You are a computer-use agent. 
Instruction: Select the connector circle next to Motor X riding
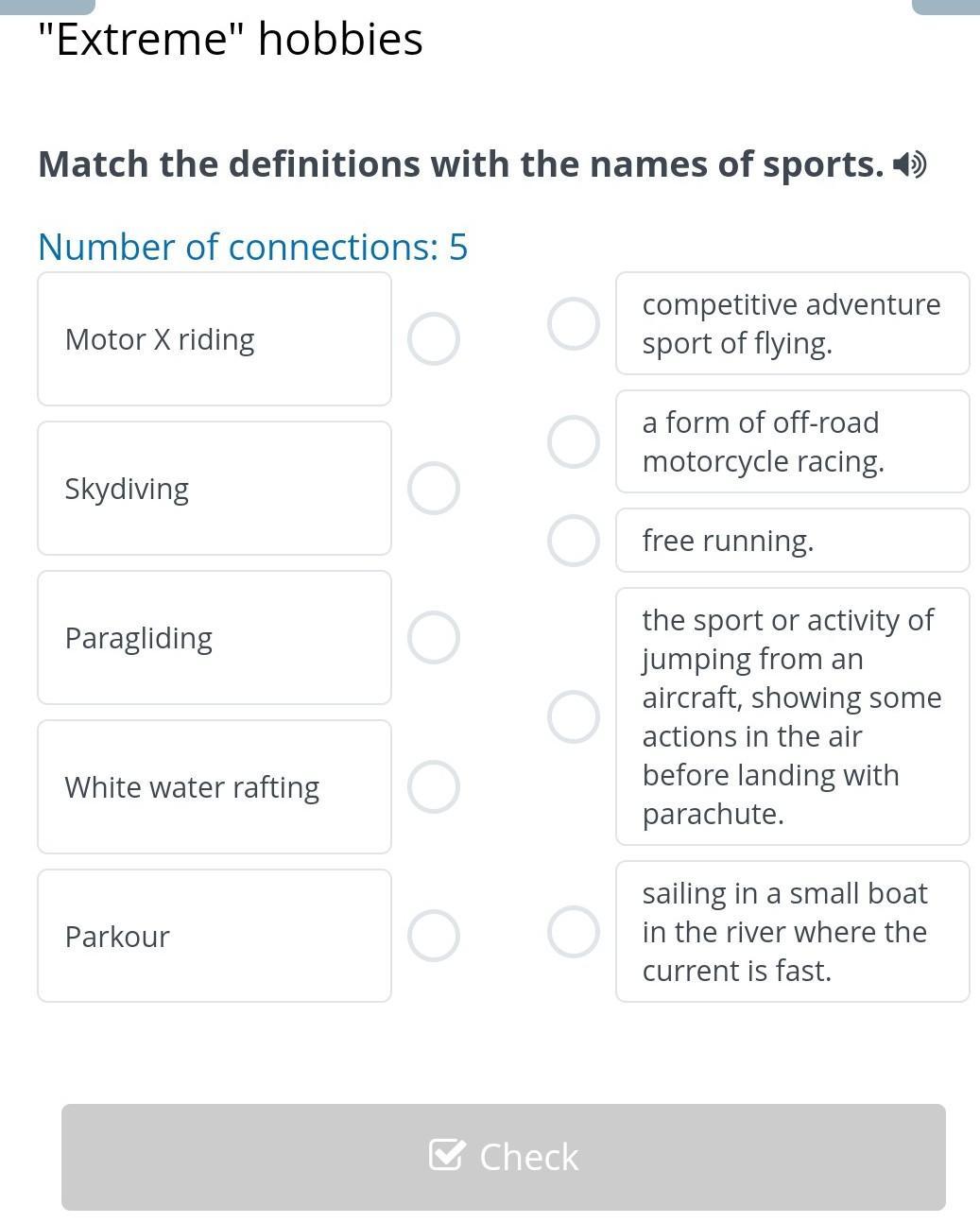point(434,339)
